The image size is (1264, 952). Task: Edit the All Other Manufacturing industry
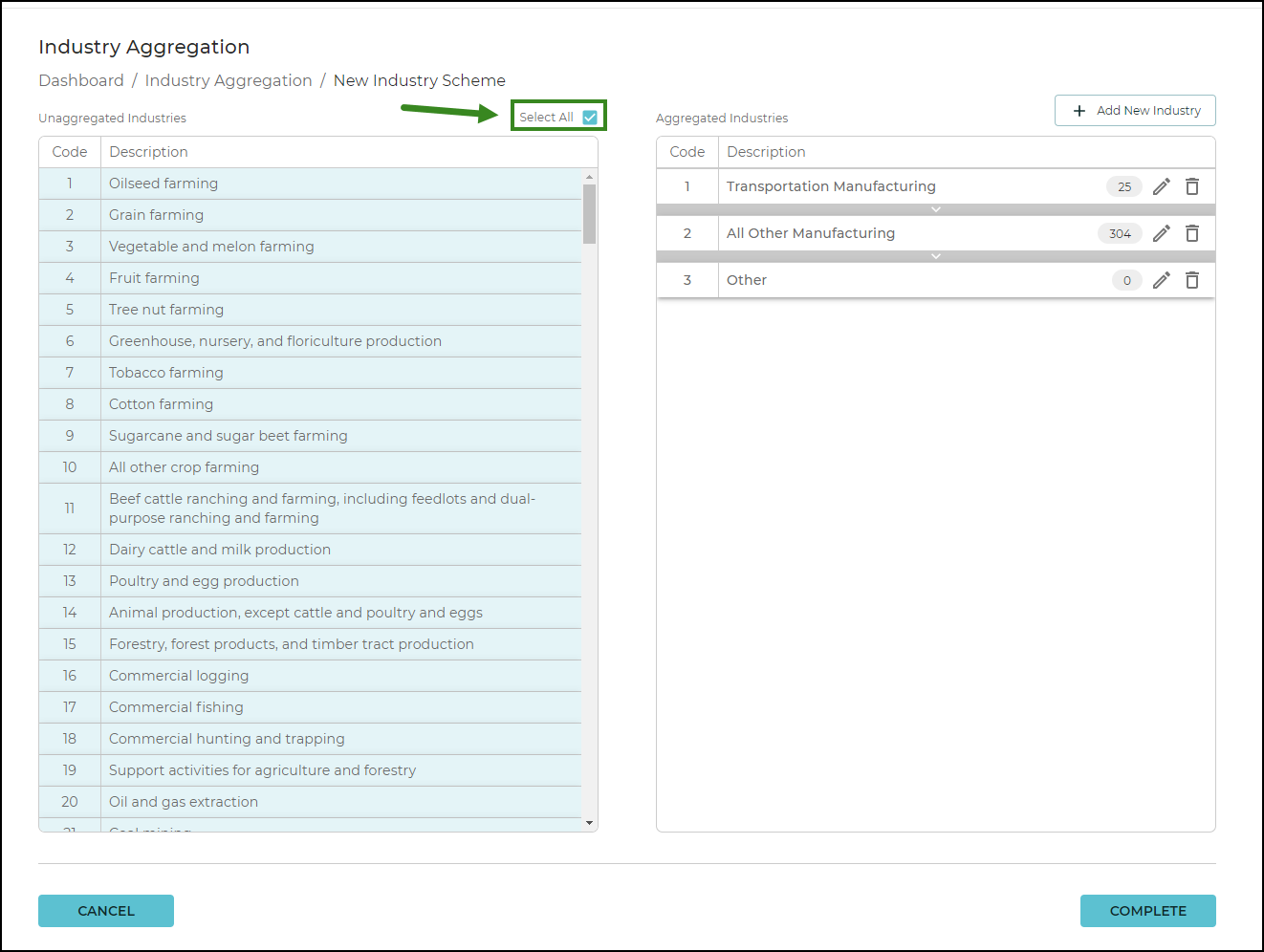pos(1161,233)
